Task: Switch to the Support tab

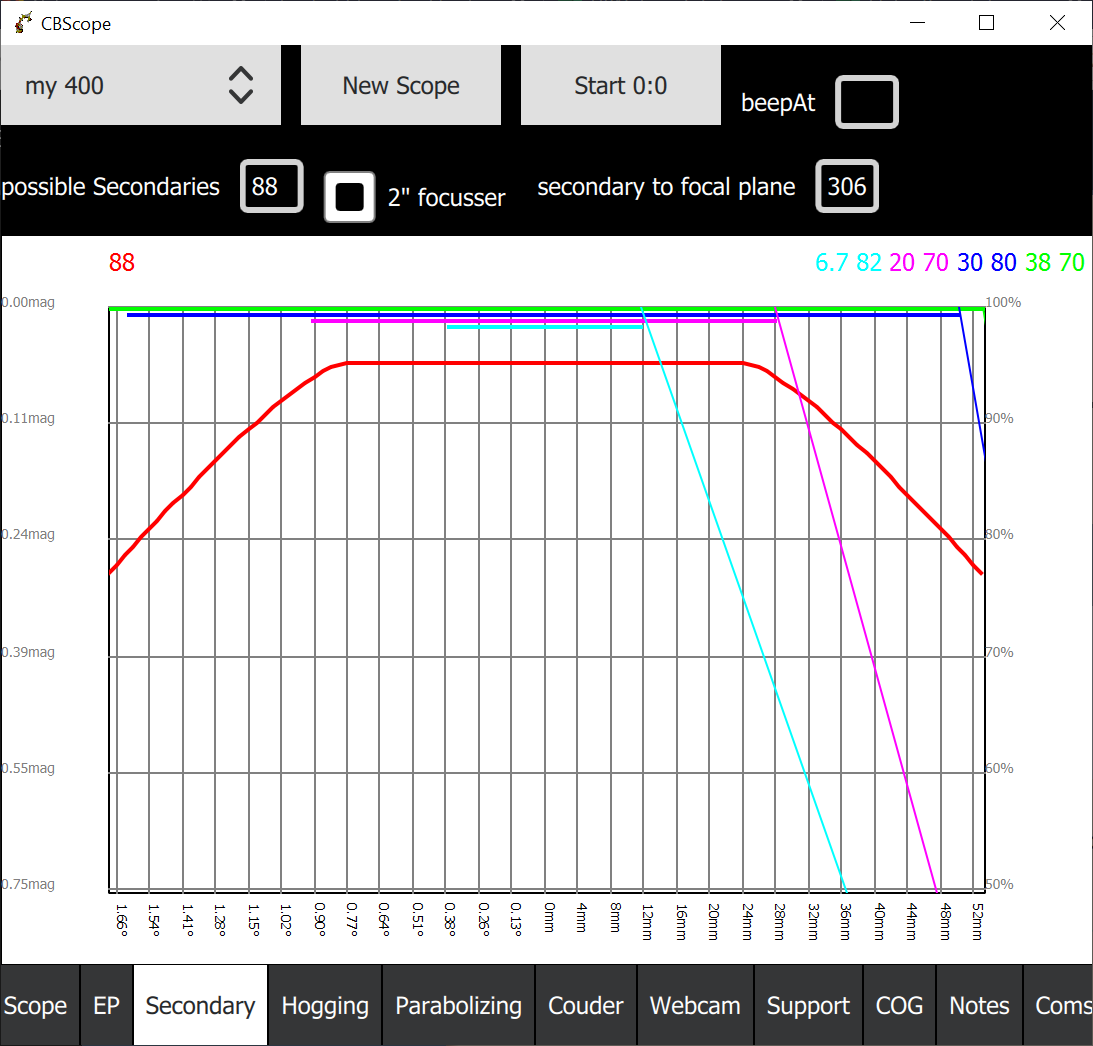Action: (x=808, y=1005)
